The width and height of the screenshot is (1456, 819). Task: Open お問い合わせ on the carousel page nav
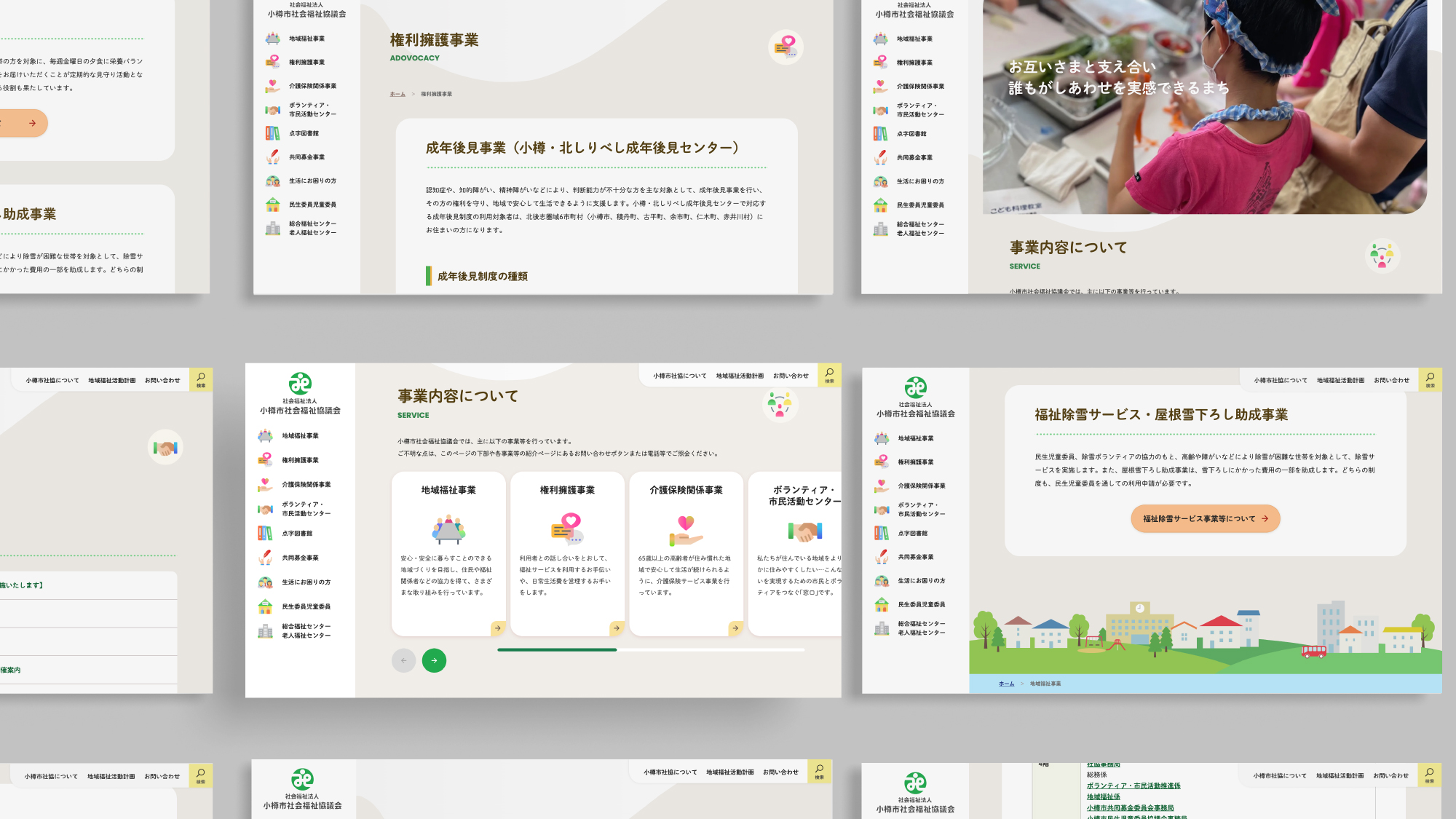pos(791,376)
